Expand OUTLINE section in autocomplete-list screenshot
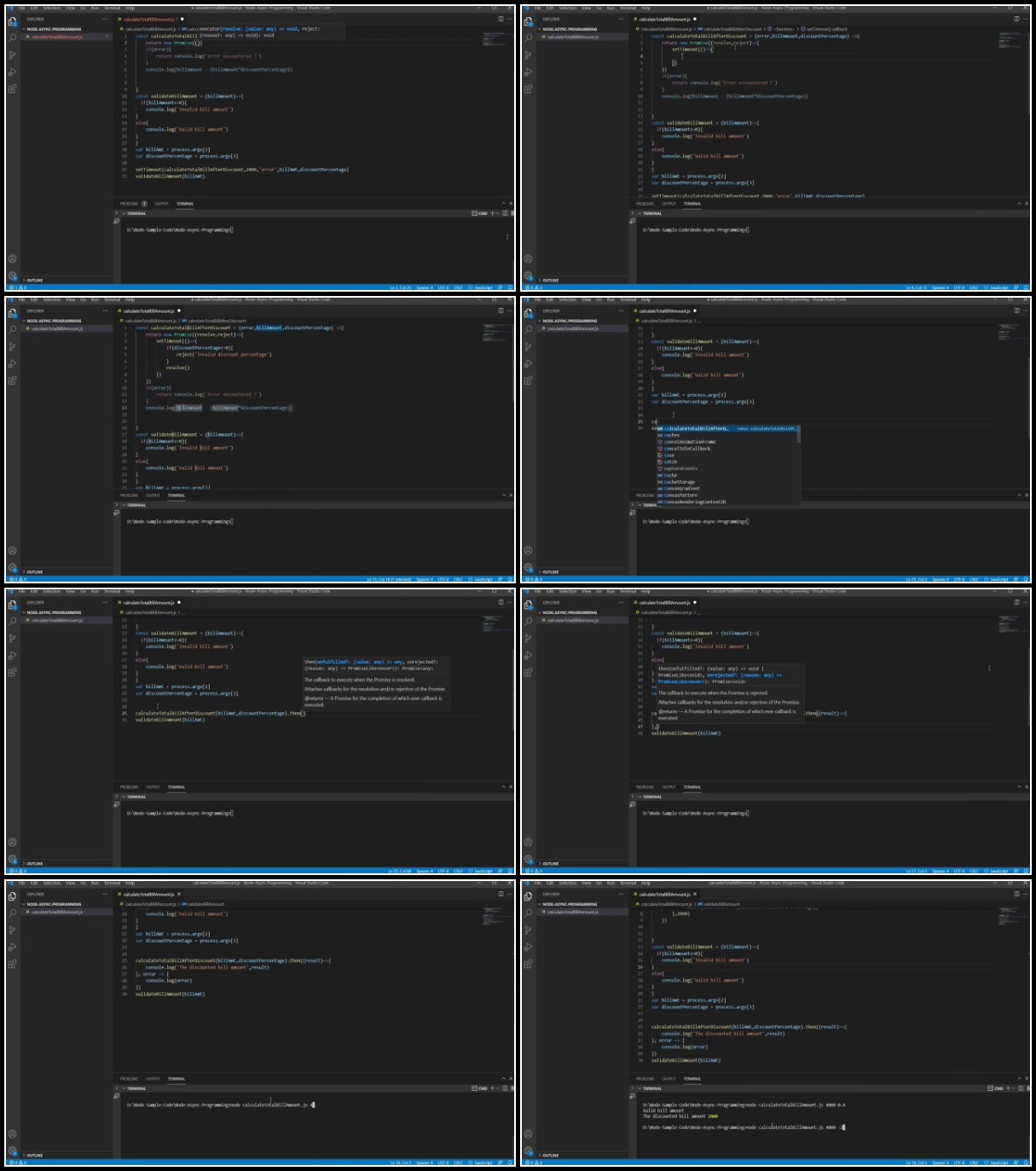Screen dimensions: 1036x1171 [x=550, y=571]
